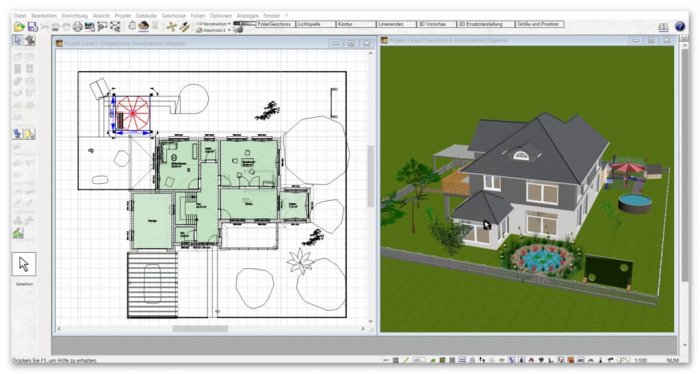Click the Größe und Position button
The image size is (700, 374).
tap(539, 24)
